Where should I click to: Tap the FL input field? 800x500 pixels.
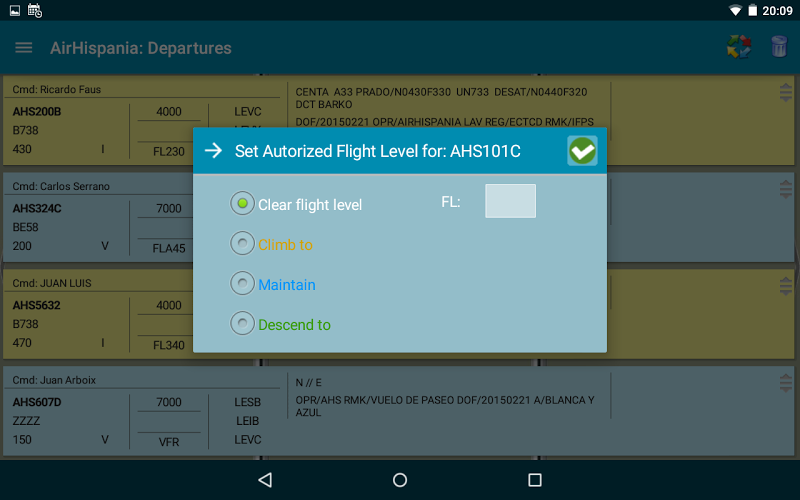pyautogui.click(x=510, y=201)
